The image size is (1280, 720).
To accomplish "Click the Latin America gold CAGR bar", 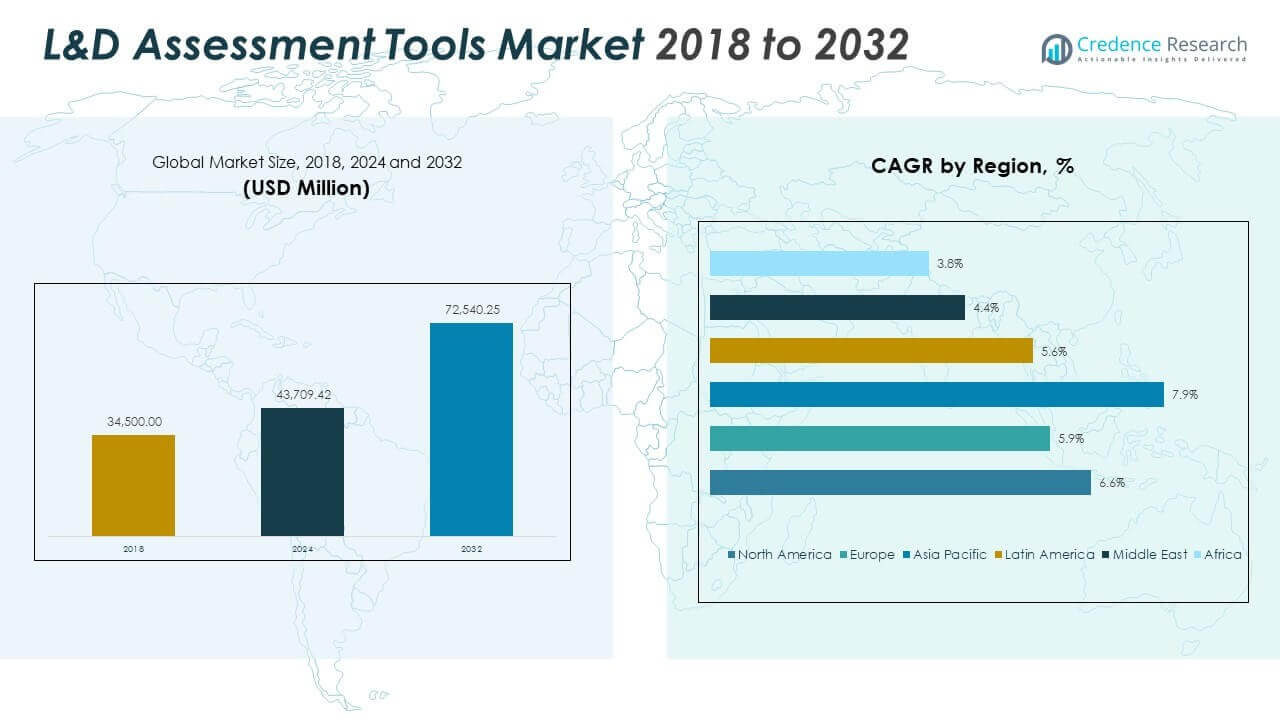I will coord(870,350).
